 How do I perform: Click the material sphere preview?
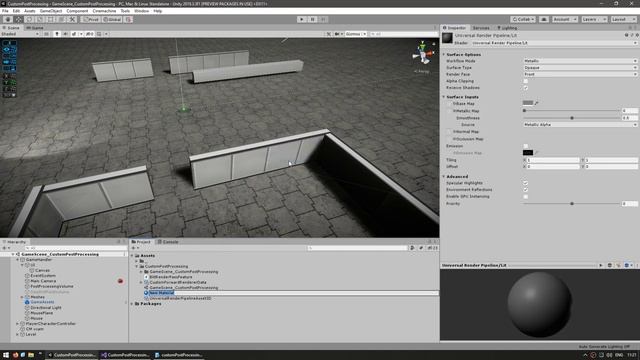(x=539, y=304)
